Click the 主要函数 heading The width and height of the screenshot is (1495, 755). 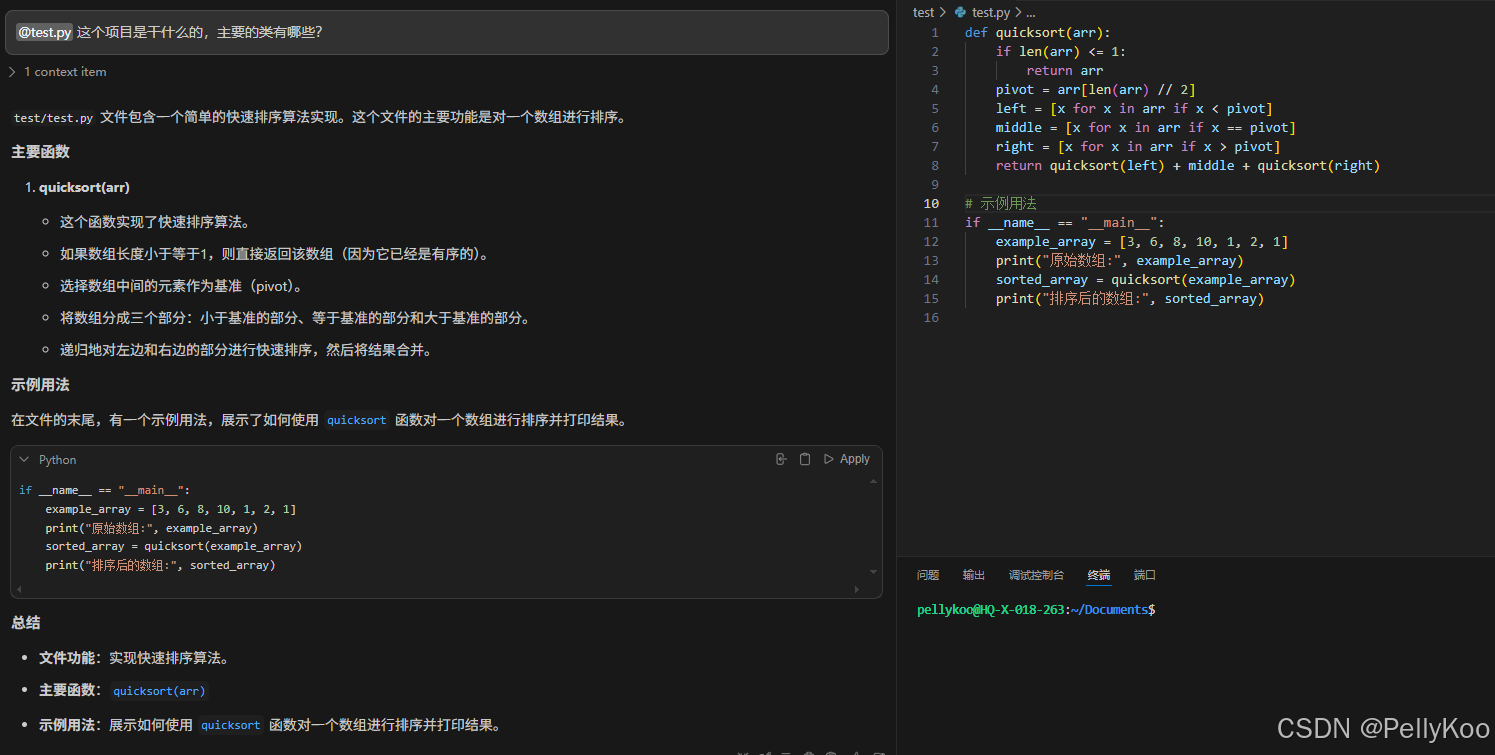[40, 152]
